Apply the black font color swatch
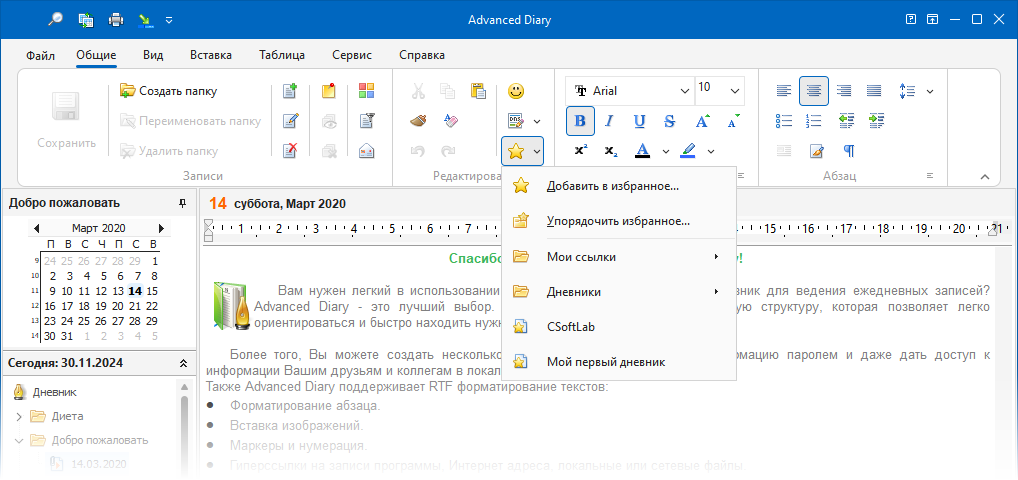The height and width of the screenshot is (480, 1018). click(x=642, y=151)
